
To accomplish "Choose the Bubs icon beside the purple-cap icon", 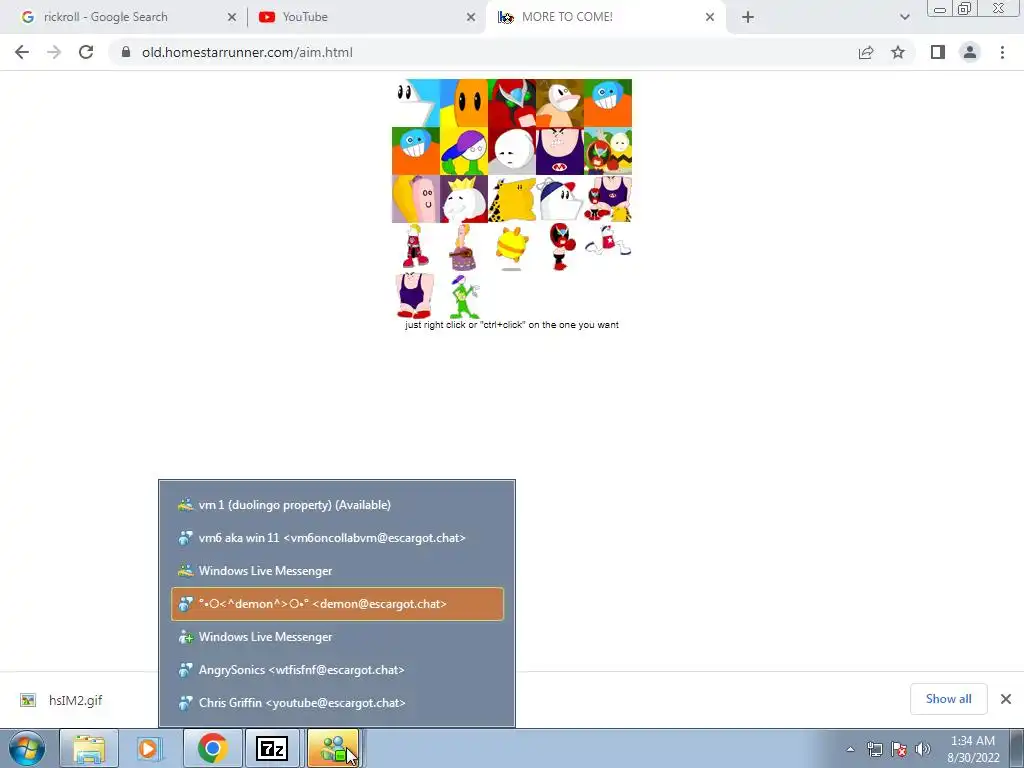I will pyautogui.click(x=416, y=152).
